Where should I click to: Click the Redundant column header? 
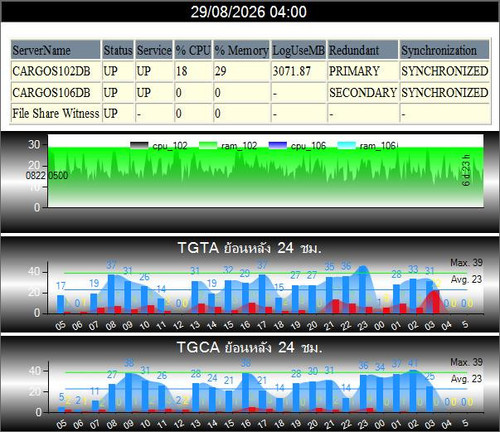point(363,50)
